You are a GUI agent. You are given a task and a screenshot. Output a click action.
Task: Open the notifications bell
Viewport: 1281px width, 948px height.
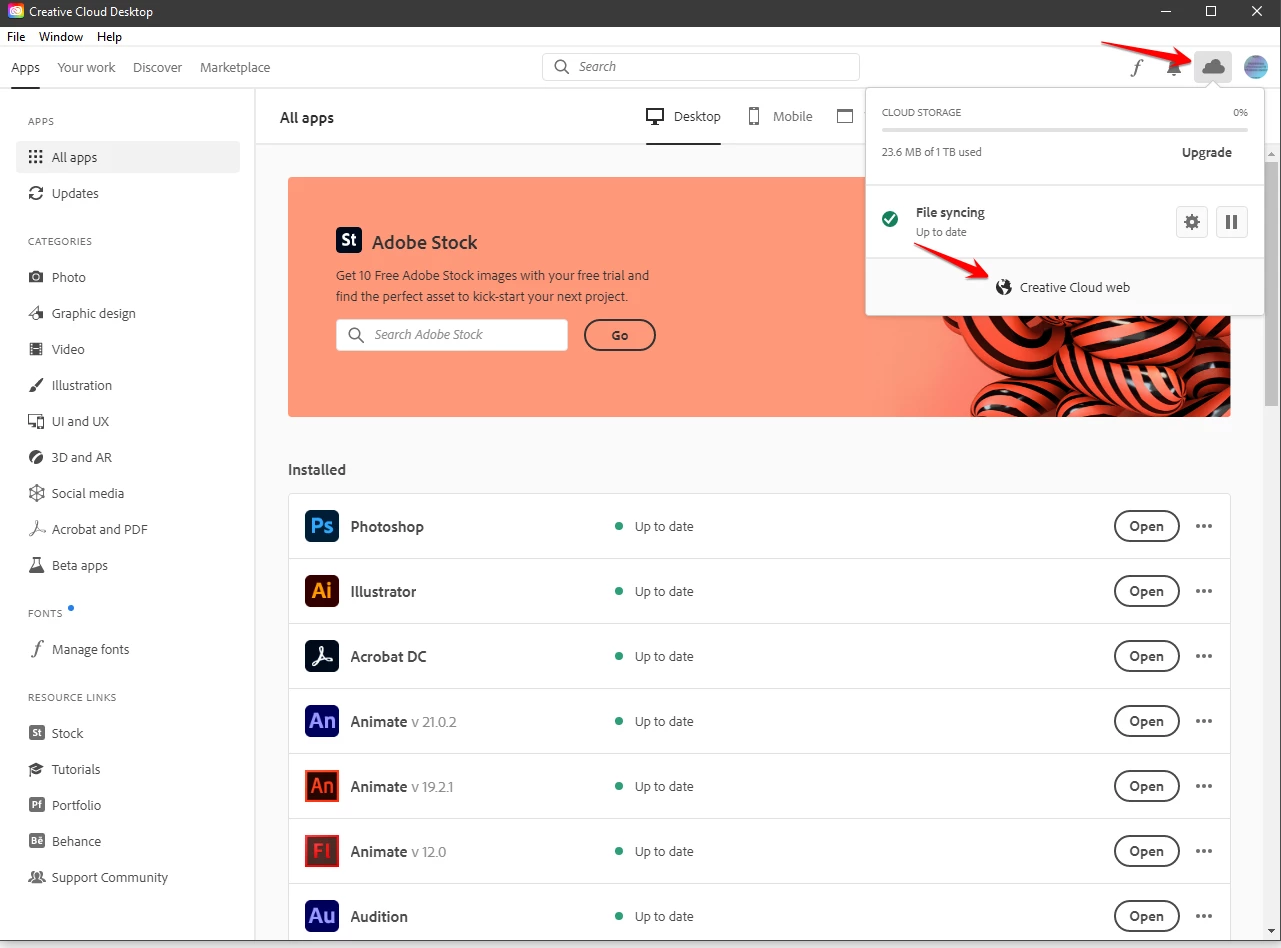click(1175, 68)
